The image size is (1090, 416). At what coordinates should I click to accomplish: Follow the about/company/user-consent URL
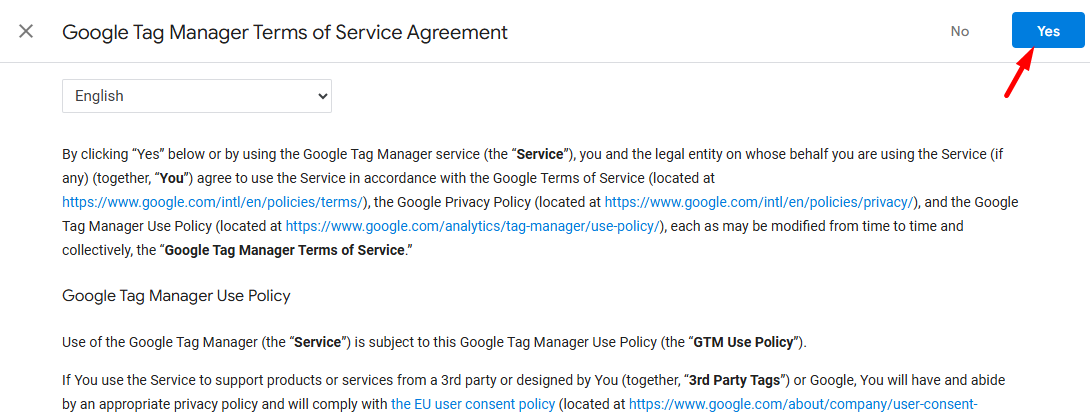(804, 403)
